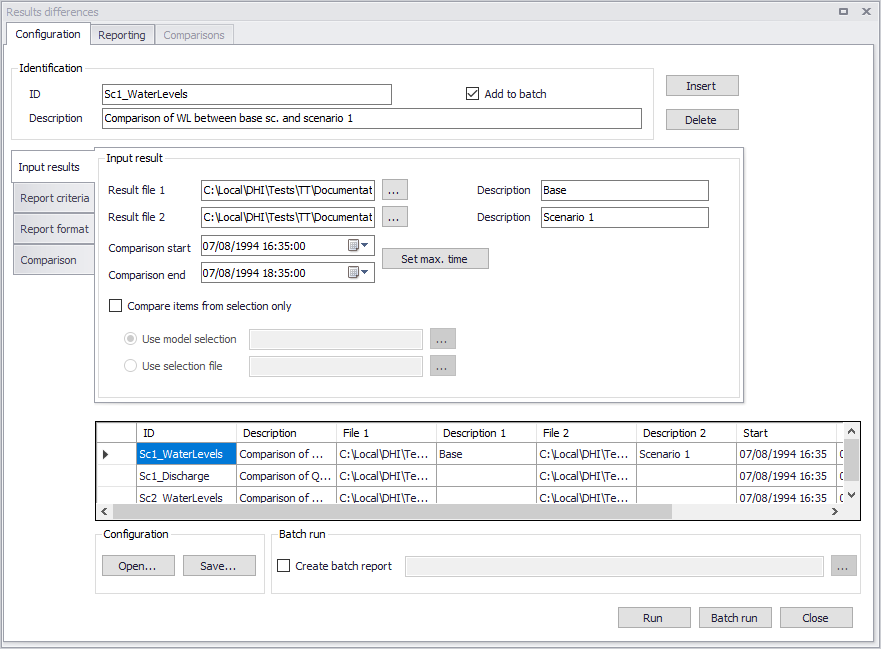Click the 'Comparison of Q...' description cell
Viewport: 881px width, 649px height.
(286, 476)
